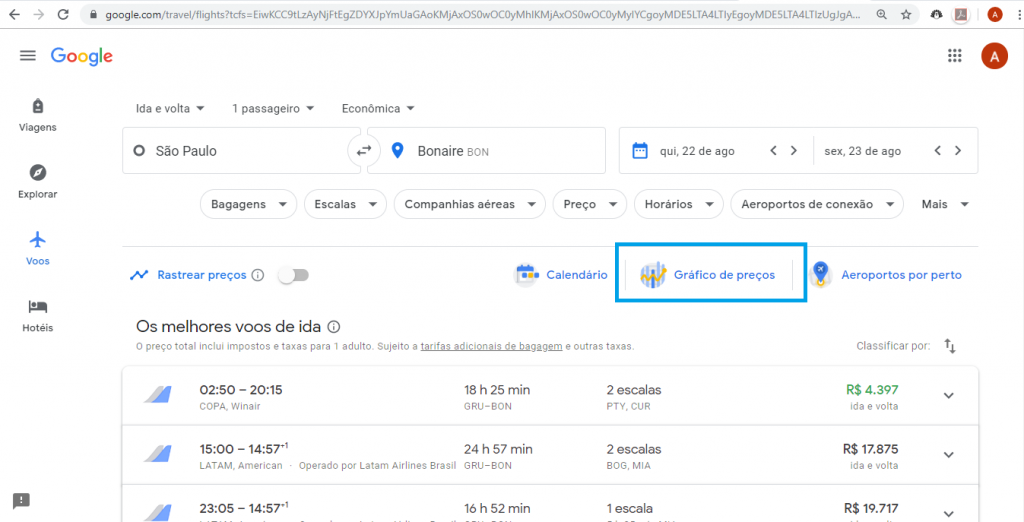
Task: Open the tarifas adicionais de bagagem link
Action: [x=491, y=347]
